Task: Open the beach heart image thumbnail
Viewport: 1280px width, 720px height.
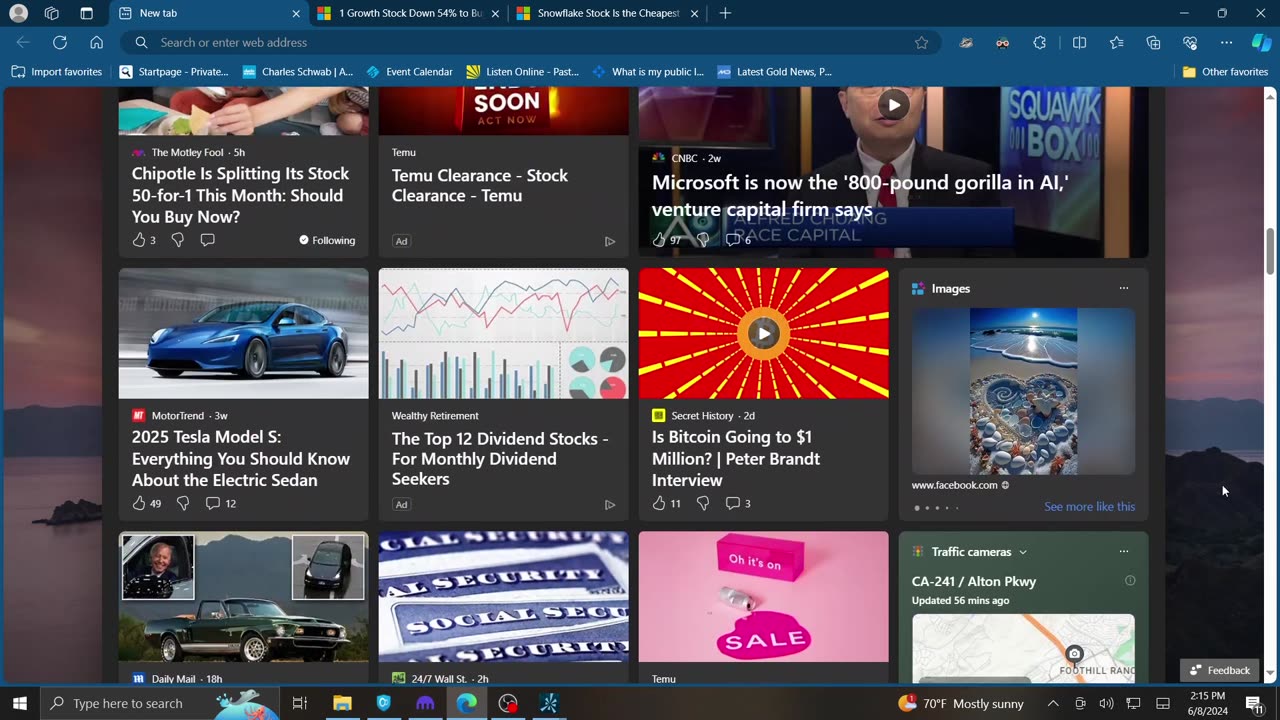Action: (1023, 391)
